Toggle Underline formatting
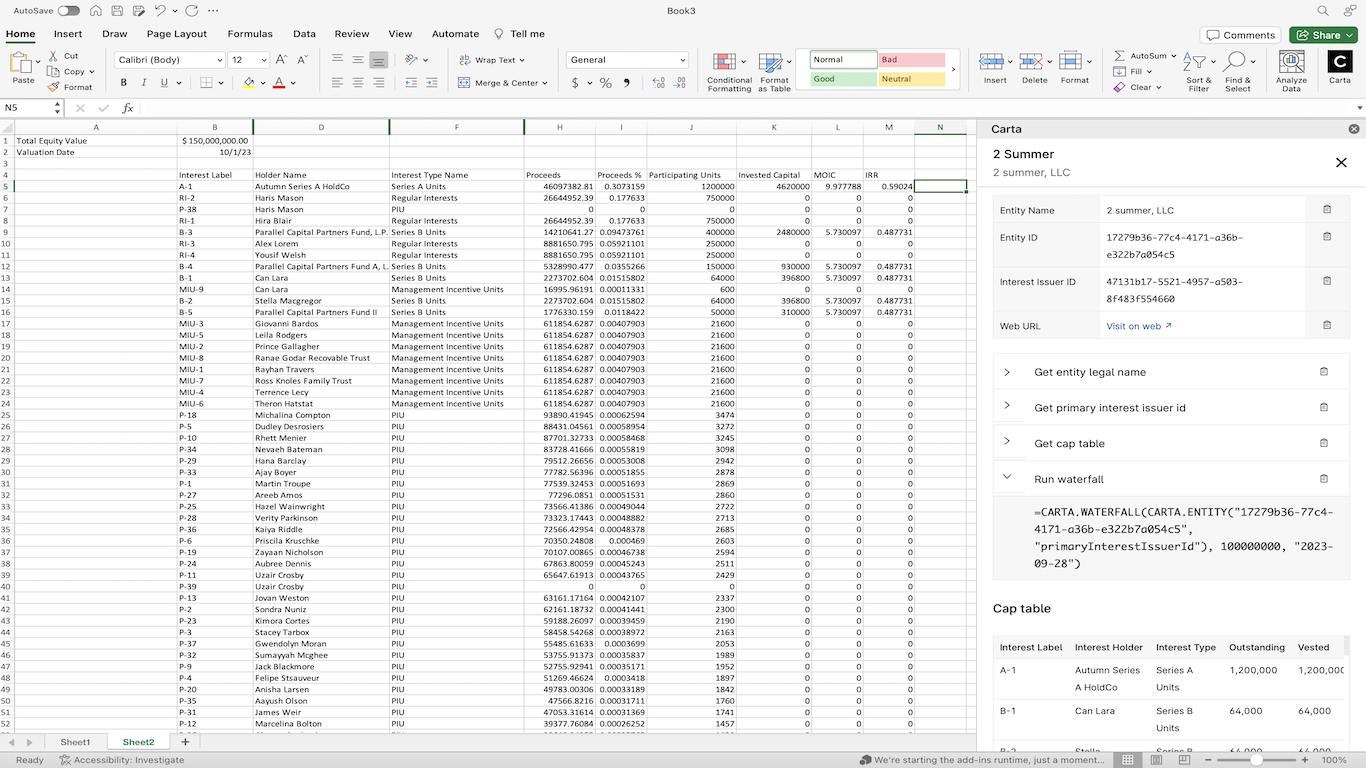1366x768 pixels. [163, 83]
